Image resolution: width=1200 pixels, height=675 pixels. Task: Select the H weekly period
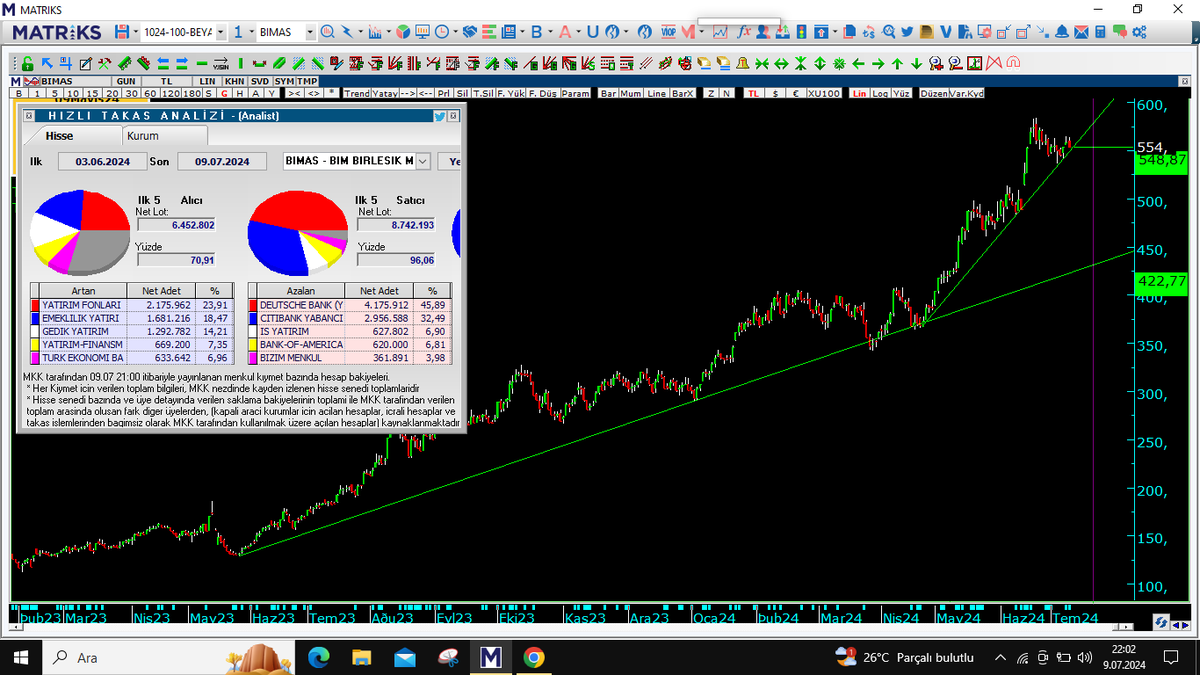pyautogui.click(x=240, y=93)
